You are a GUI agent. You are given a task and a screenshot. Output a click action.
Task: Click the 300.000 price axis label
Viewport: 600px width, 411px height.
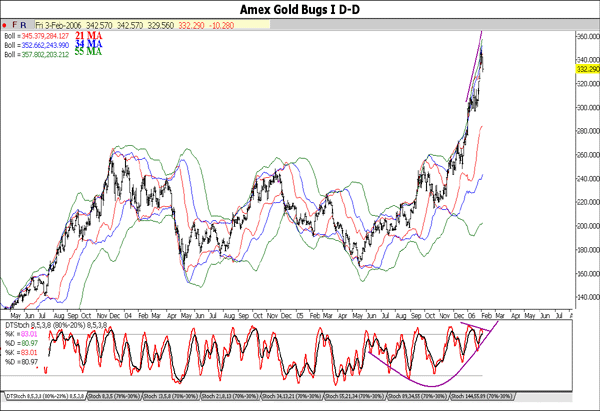point(588,108)
